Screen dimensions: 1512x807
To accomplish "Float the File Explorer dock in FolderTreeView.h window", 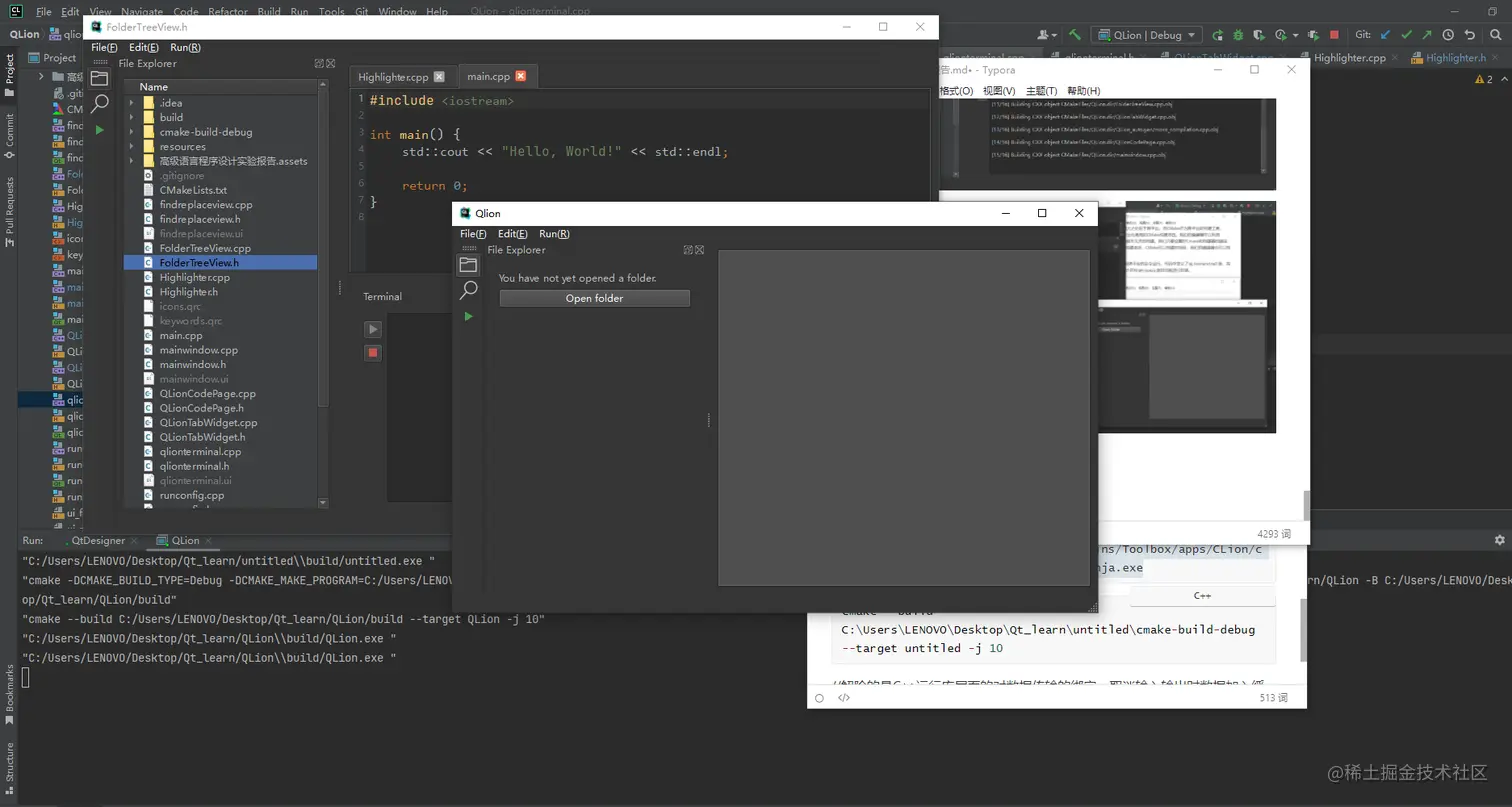I will tap(319, 63).
